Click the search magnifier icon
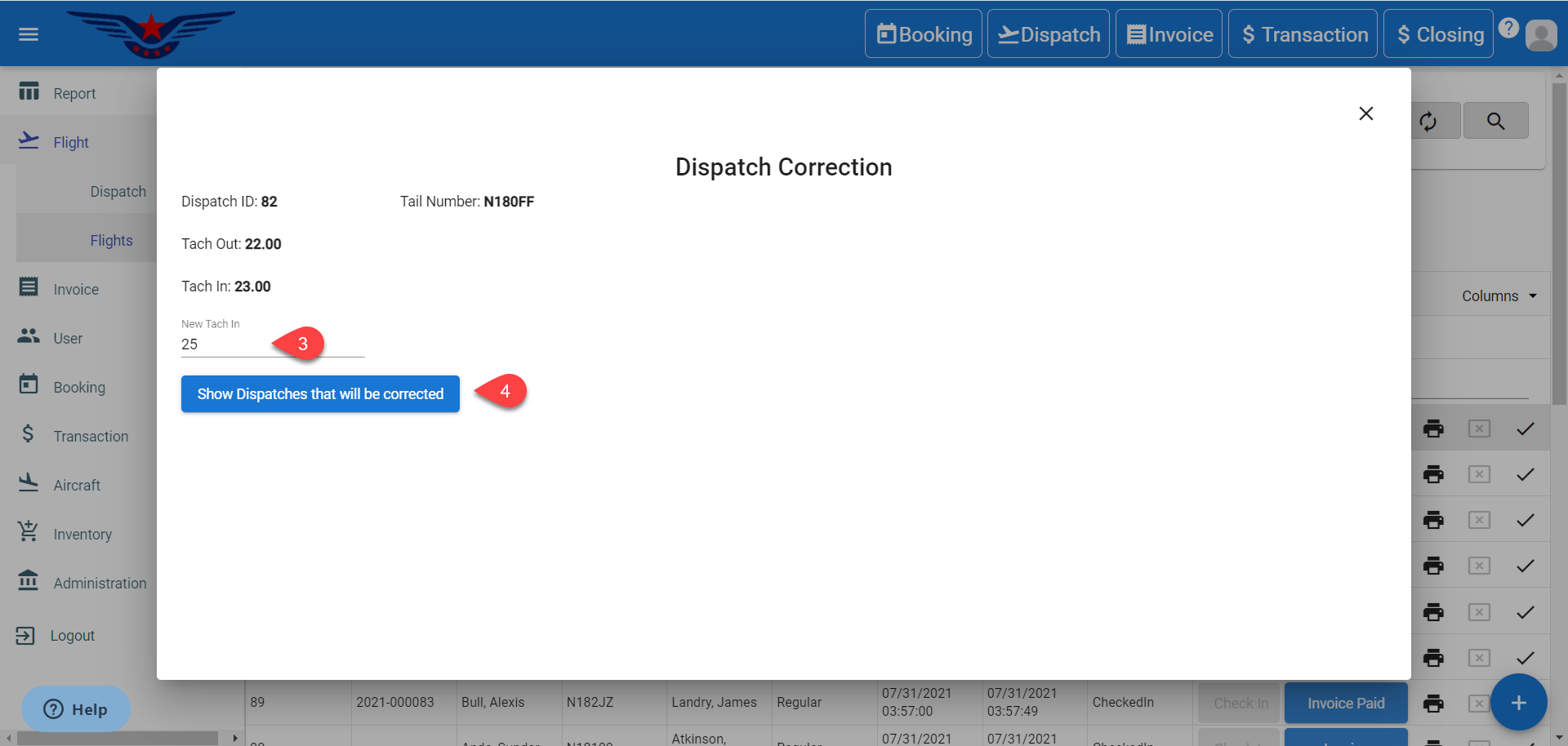 click(1495, 122)
